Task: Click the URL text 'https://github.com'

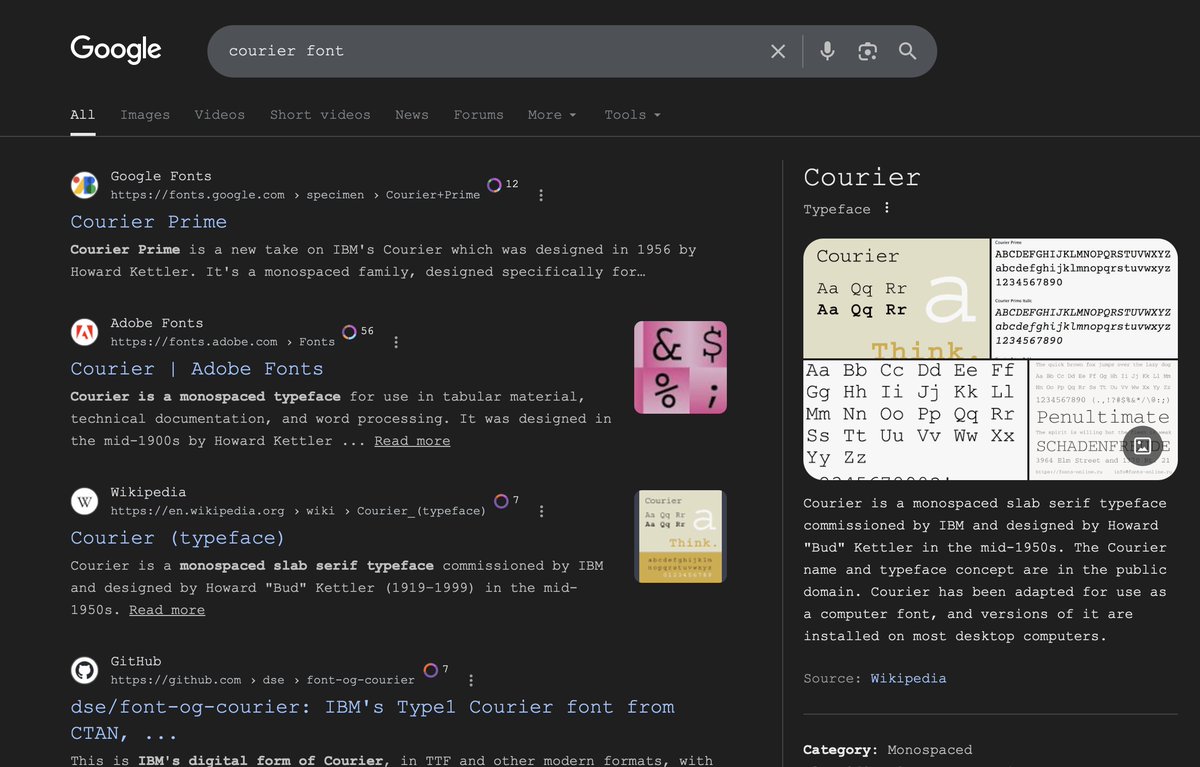Action: (176, 680)
